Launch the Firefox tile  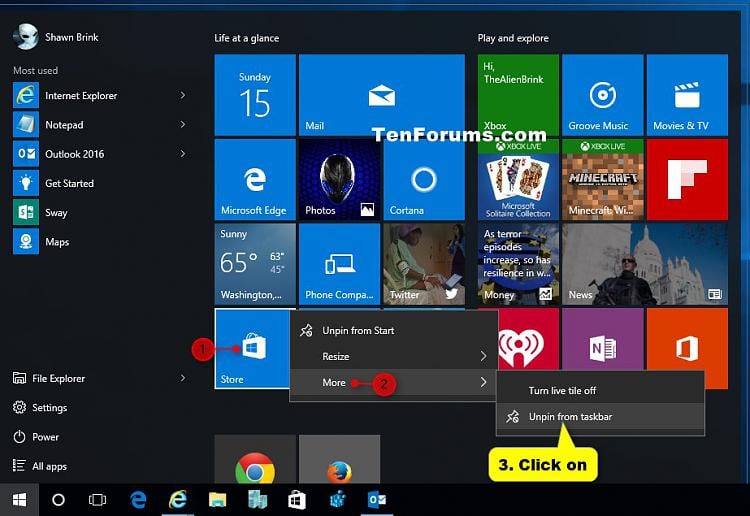(340, 459)
